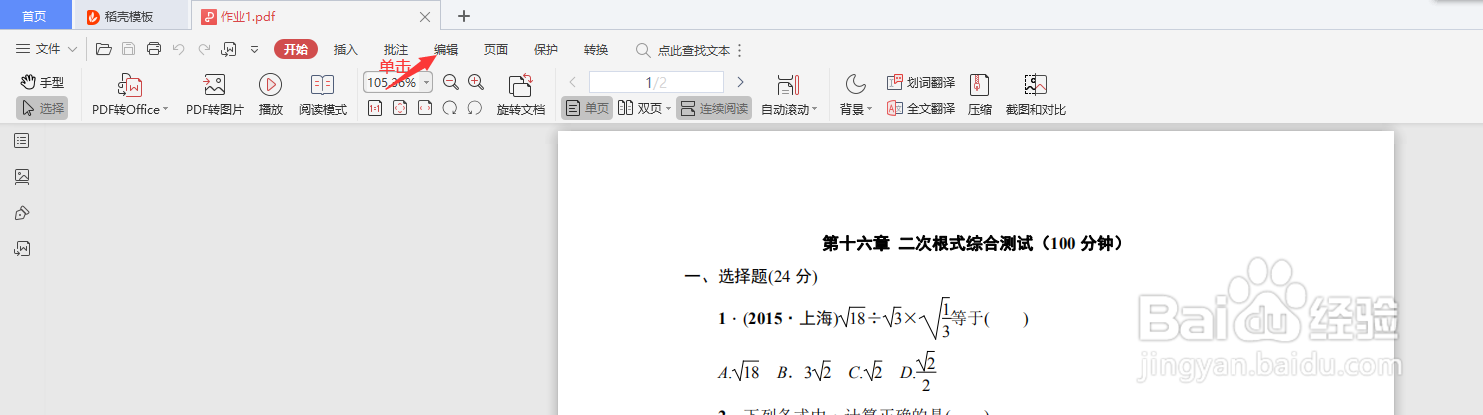Click the 全文翻译 button
Screen dimensions: 1483x415
[x=921, y=108]
